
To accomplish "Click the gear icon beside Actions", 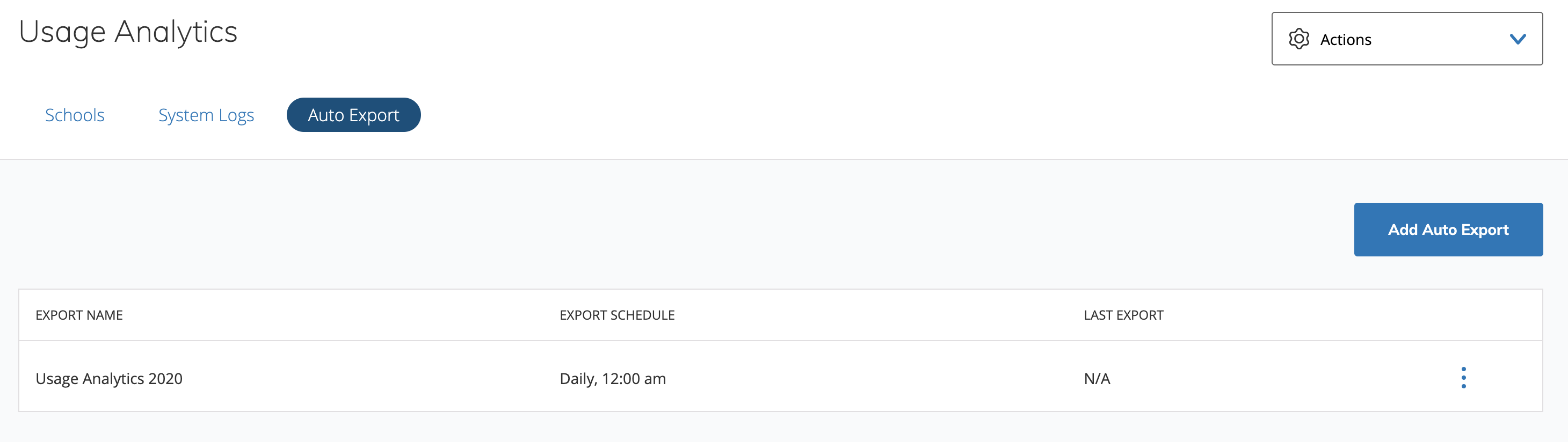I will [x=1298, y=39].
